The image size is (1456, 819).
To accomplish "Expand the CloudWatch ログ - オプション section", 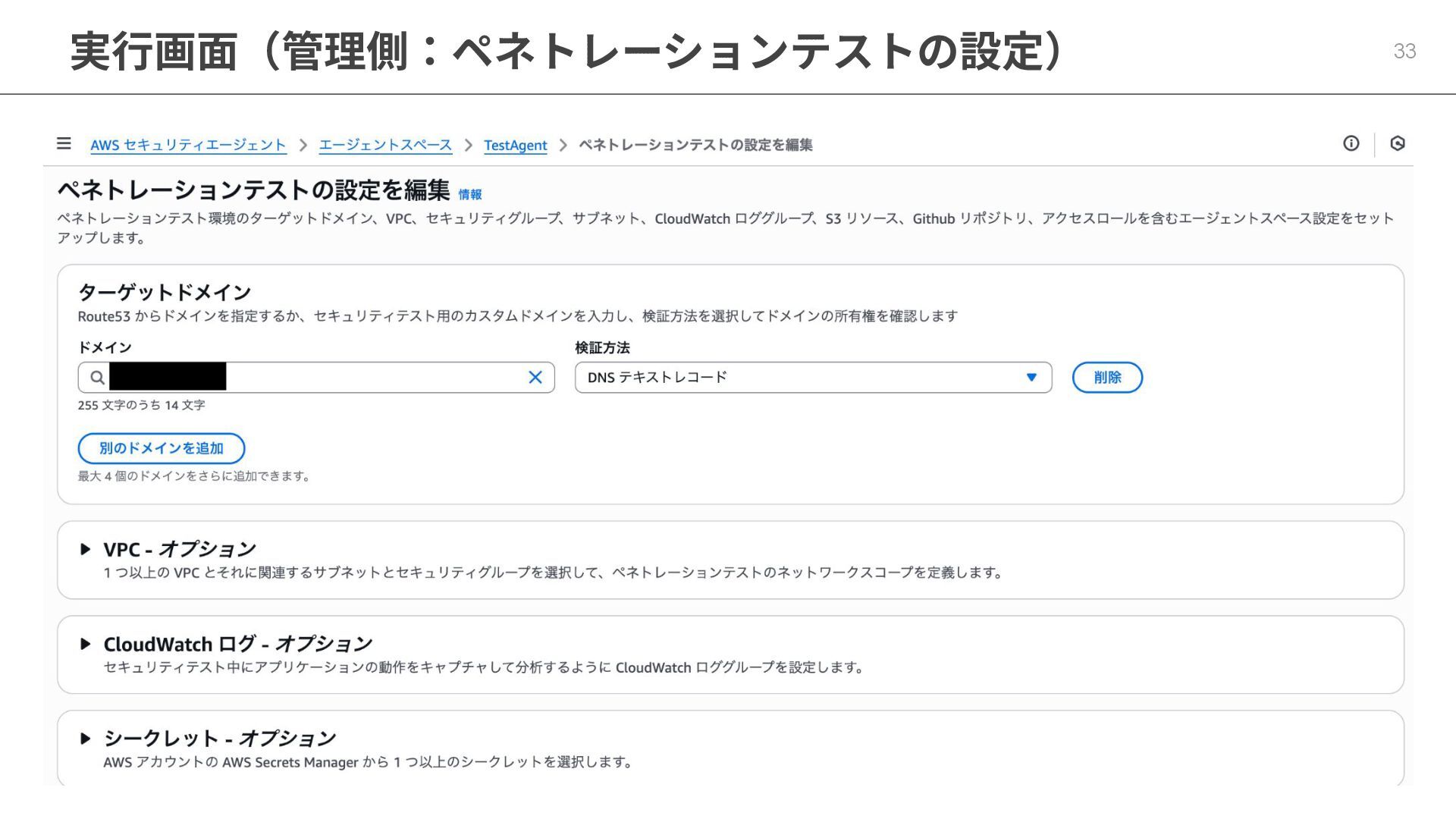I will tap(237, 644).
